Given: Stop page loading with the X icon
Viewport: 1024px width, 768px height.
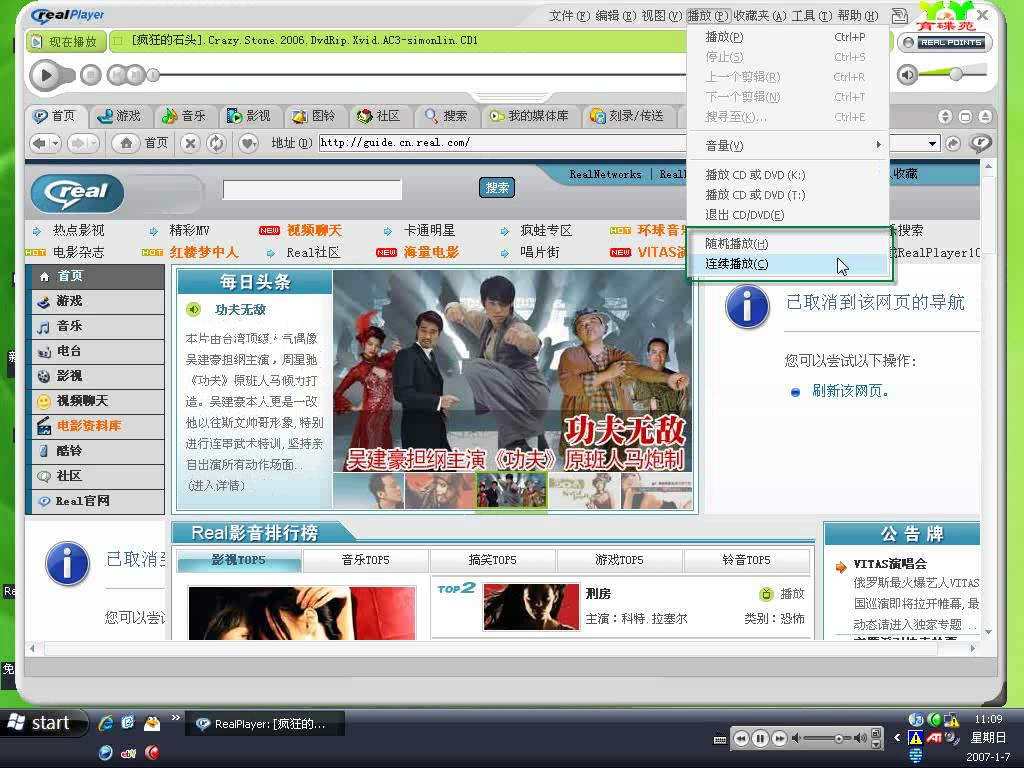Looking at the screenshot, I should click(x=190, y=143).
